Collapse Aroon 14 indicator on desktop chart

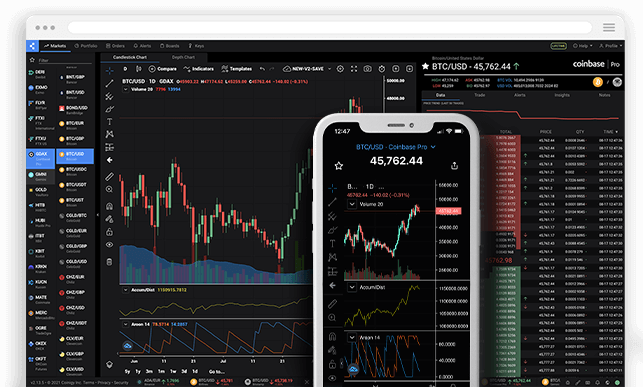(x=125, y=324)
